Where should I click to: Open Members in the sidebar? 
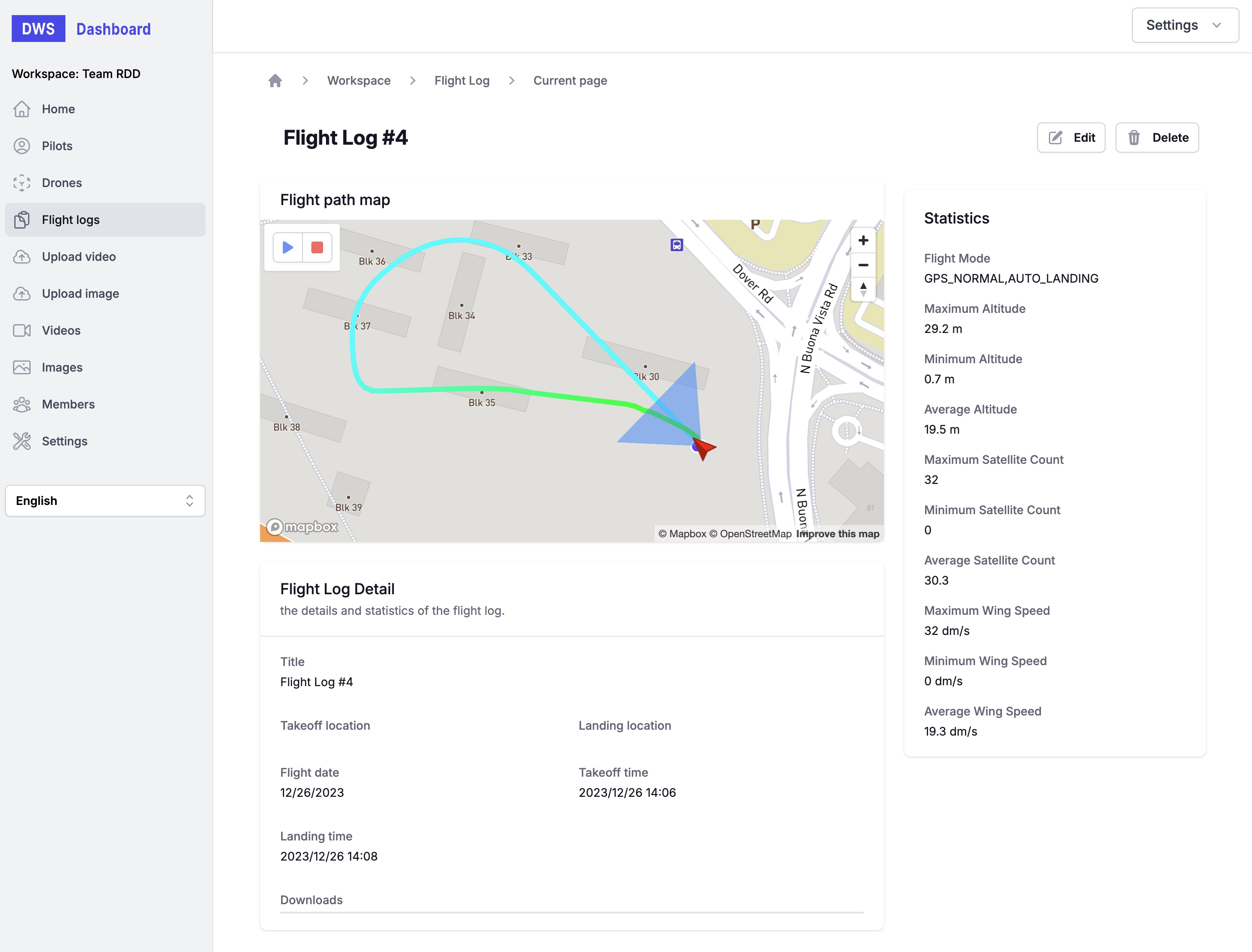[68, 404]
